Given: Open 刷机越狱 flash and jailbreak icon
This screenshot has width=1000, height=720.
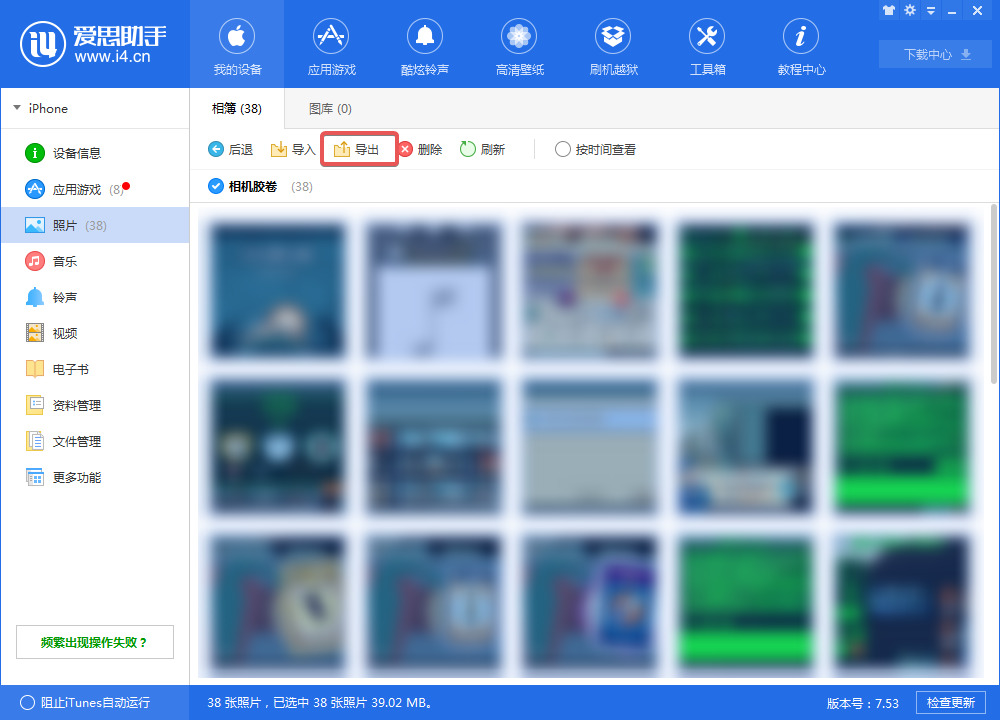Looking at the screenshot, I should coord(612,38).
